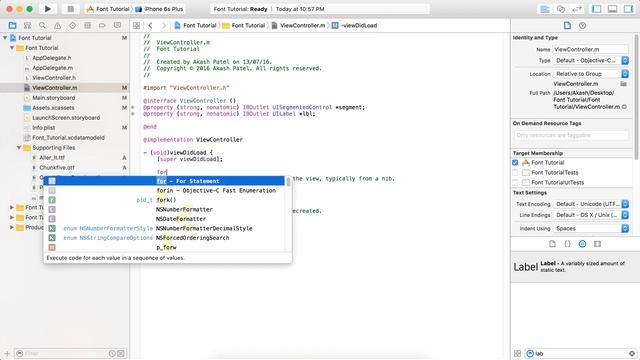Switch to the Assistant editor
The height and width of the screenshot is (360, 640).
[561, 9]
